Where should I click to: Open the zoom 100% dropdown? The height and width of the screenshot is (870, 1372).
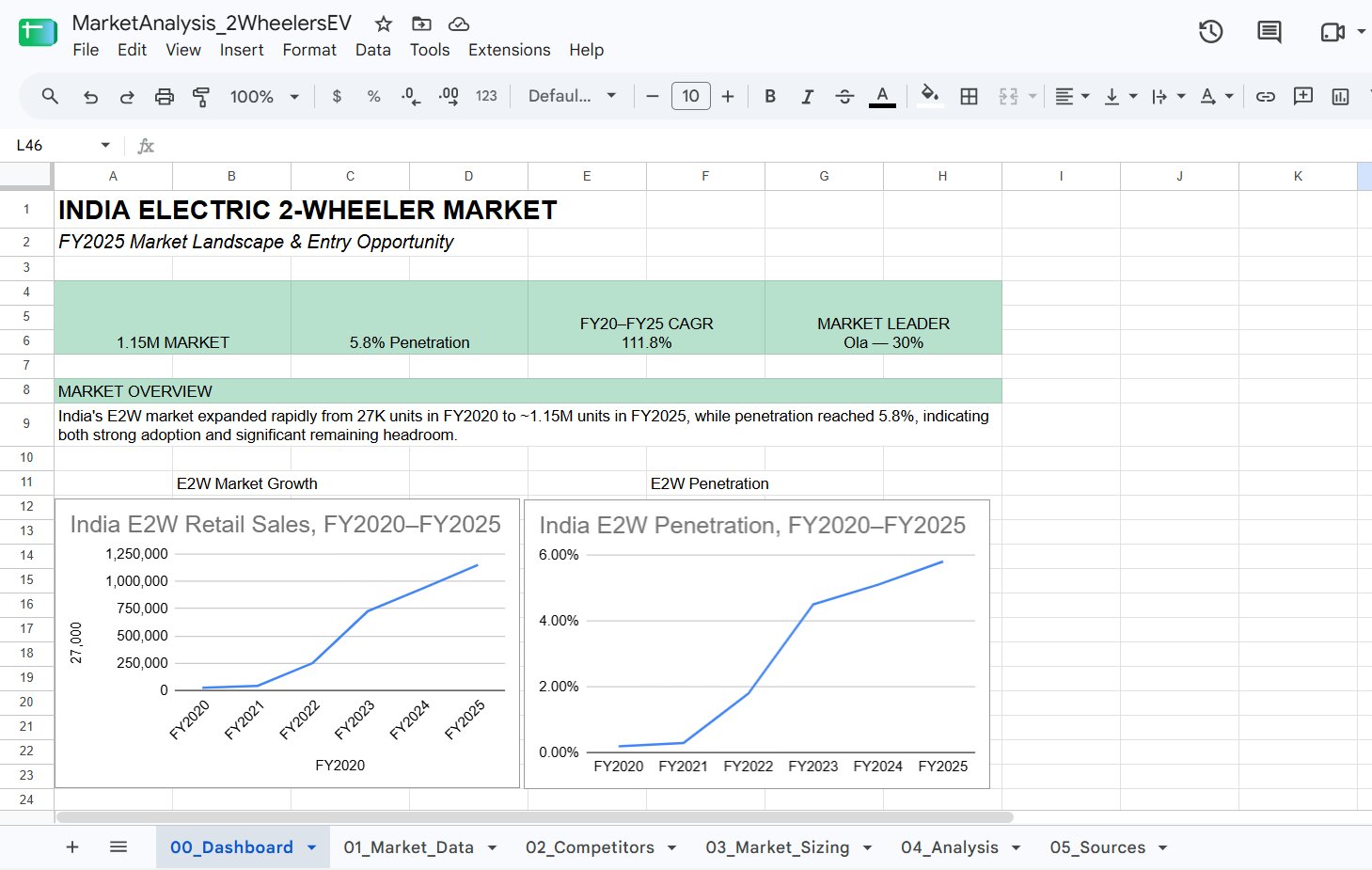coord(264,96)
